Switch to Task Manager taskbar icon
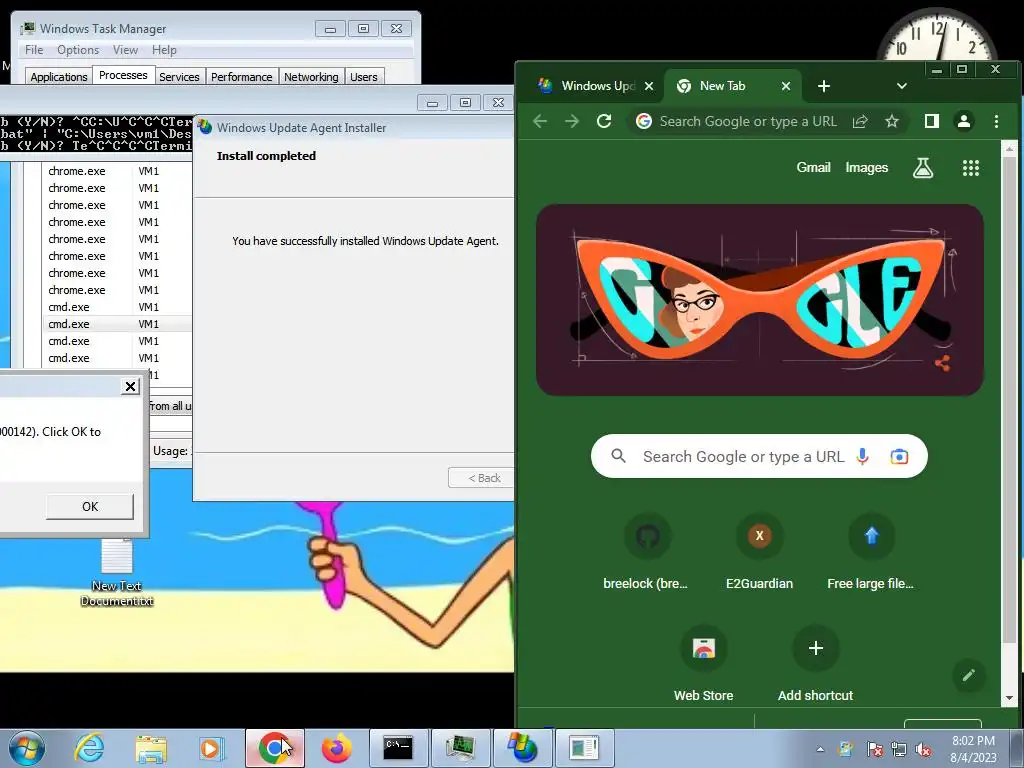 (x=460, y=748)
